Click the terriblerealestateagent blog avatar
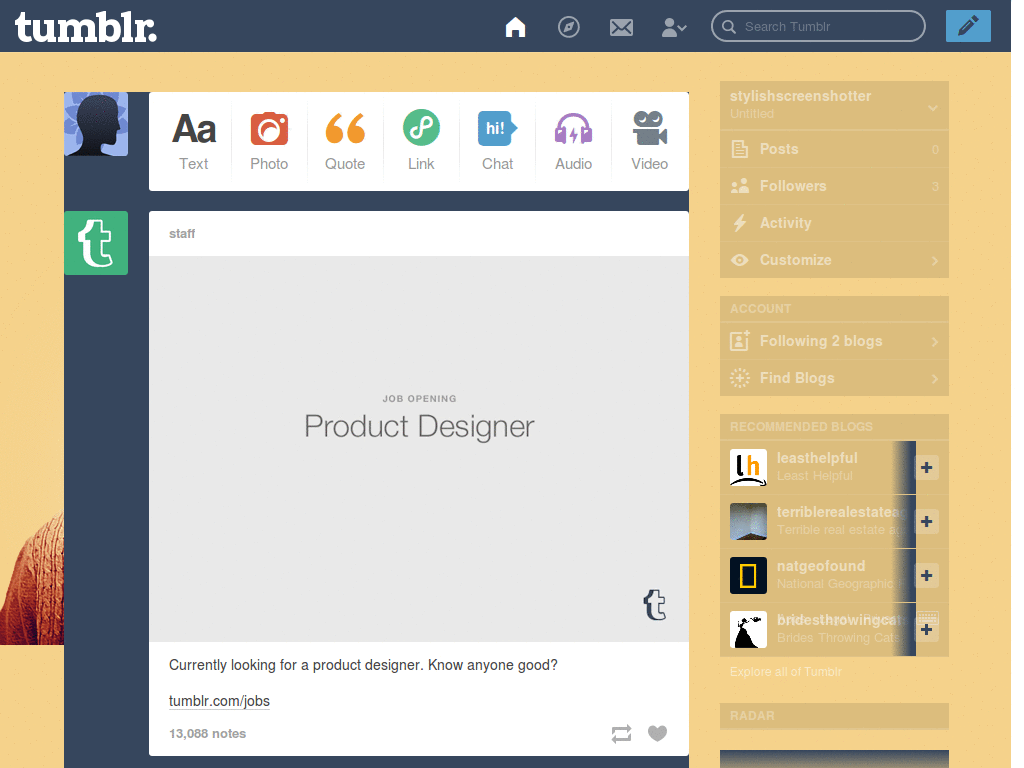Image resolution: width=1024 pixels, height=768 pixels. [748, 522]
